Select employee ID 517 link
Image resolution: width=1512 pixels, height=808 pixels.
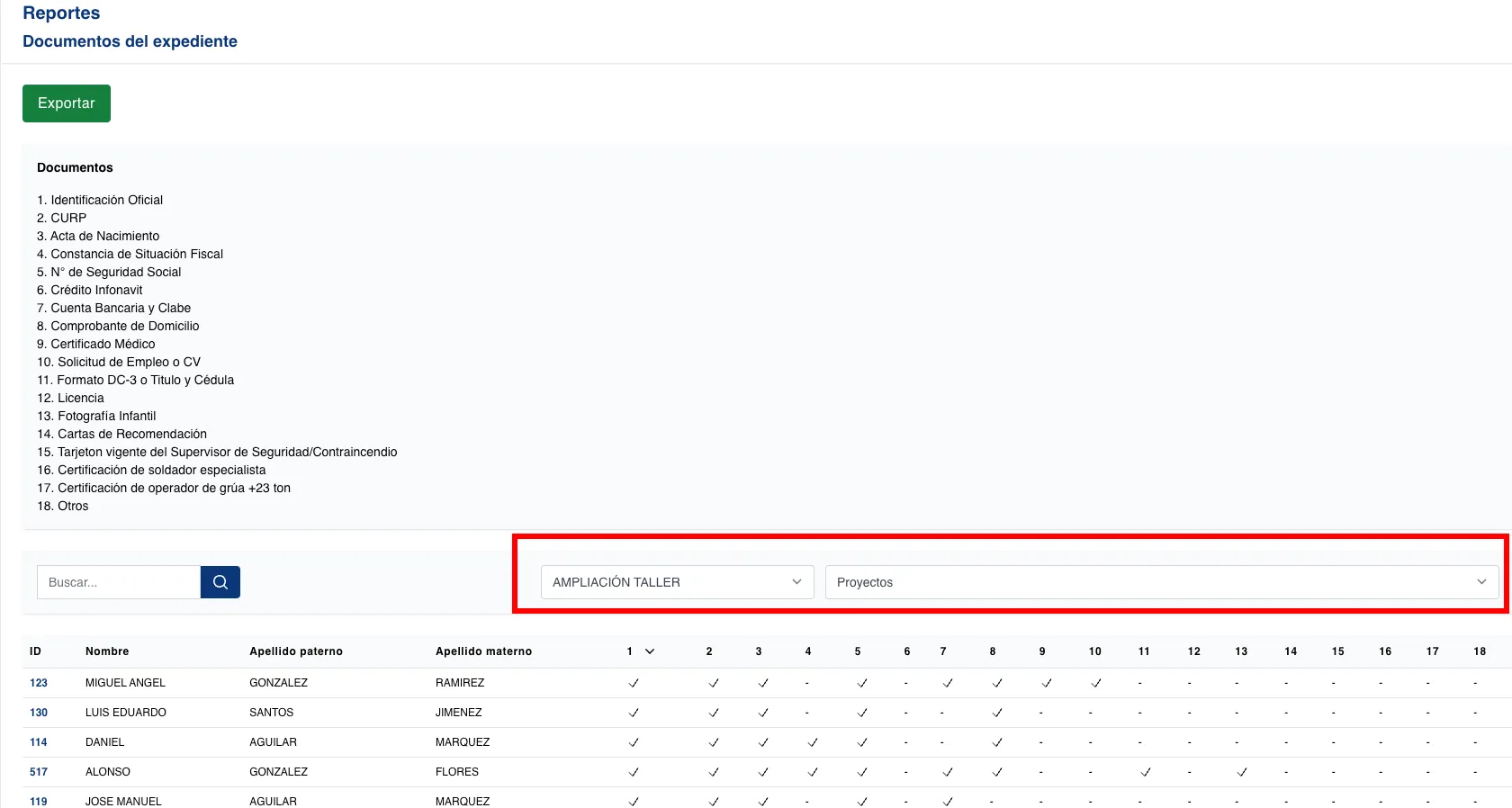pyautogui.click(x=39, y=772)
